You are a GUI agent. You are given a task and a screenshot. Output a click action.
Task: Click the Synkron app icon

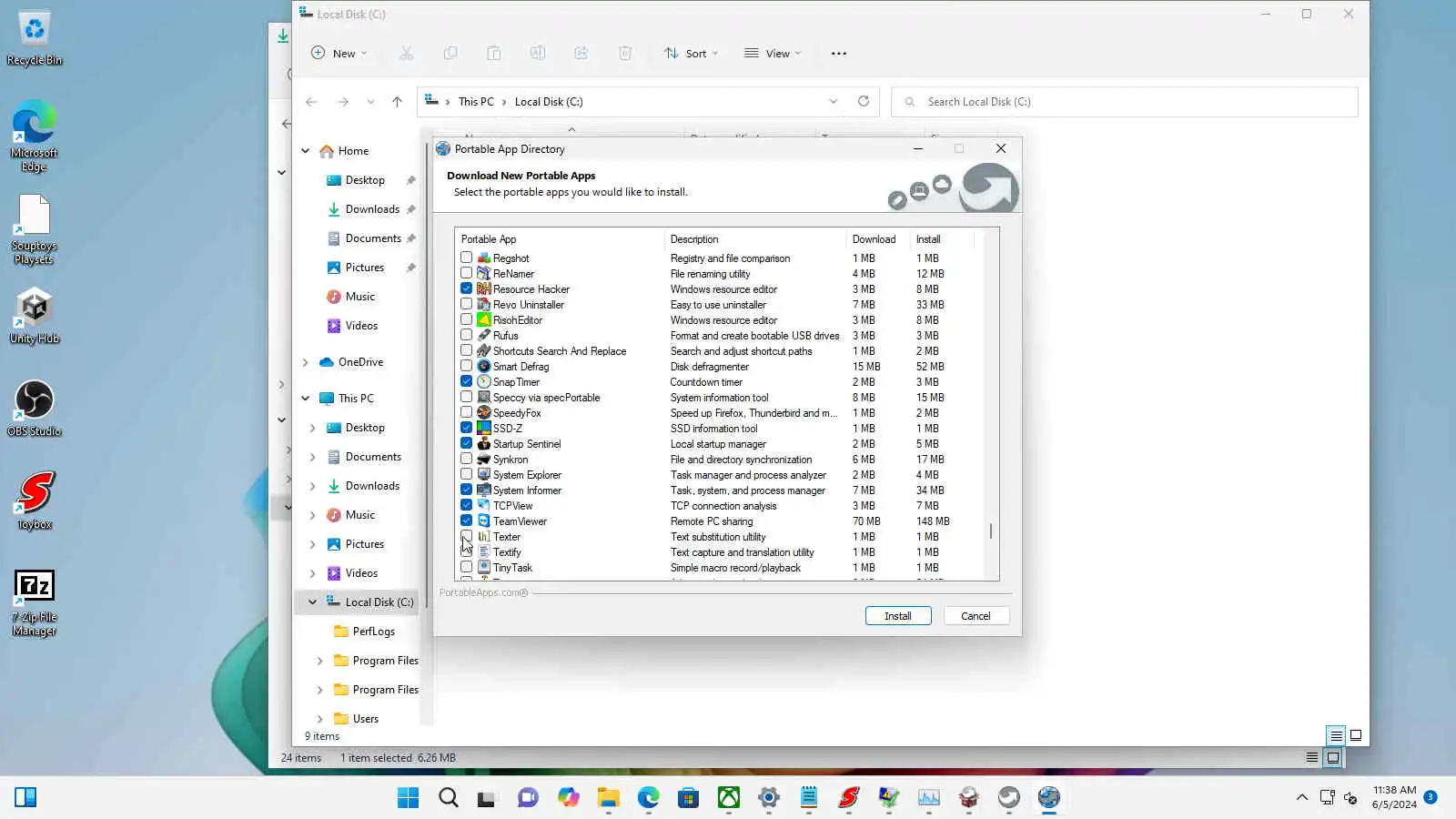click(484, 460)
